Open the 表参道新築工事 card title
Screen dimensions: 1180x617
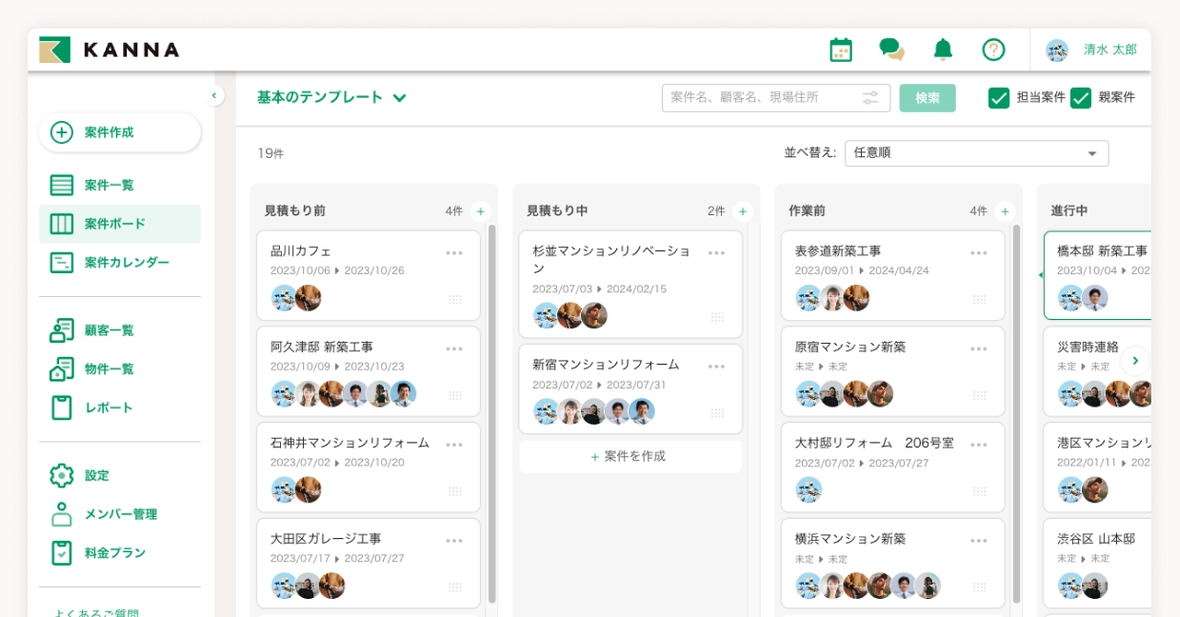coord(838,251)
